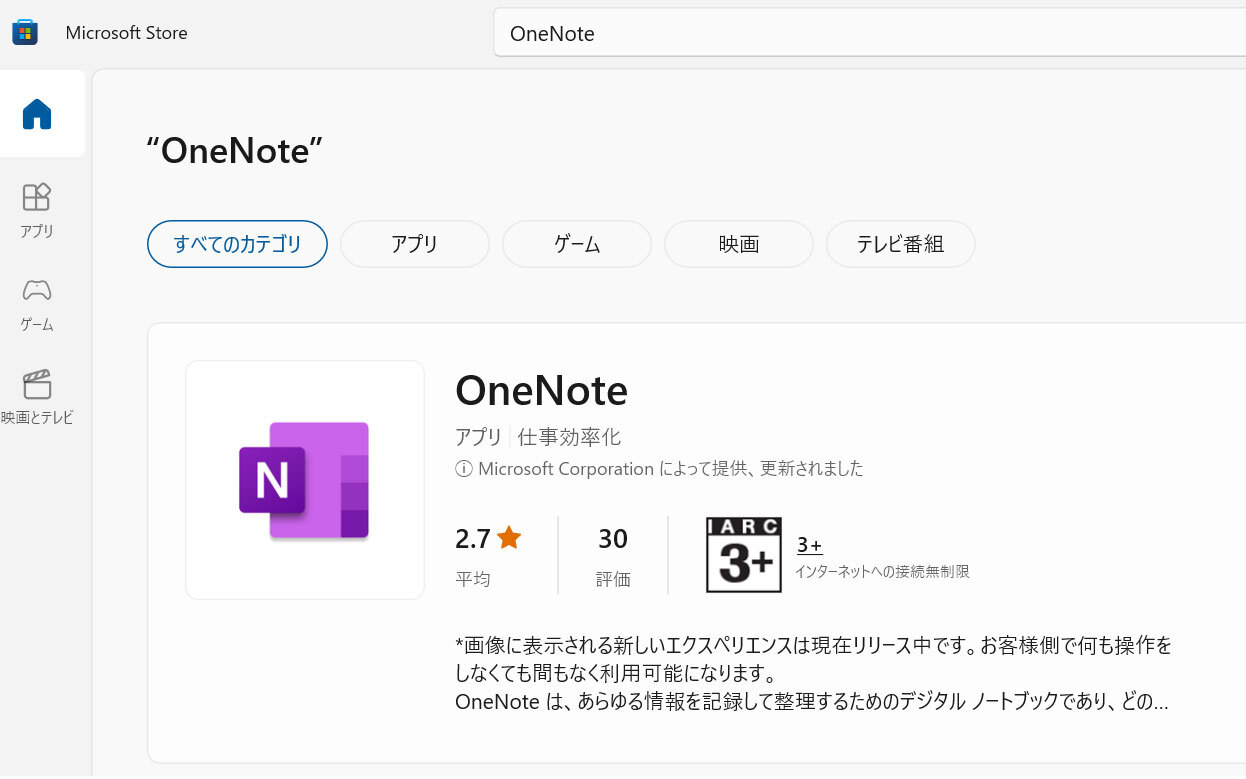The height and width of the screenshot is (779, 1246).
Task: Click the Microsoft Store logo icon
Action: [25, 32]
